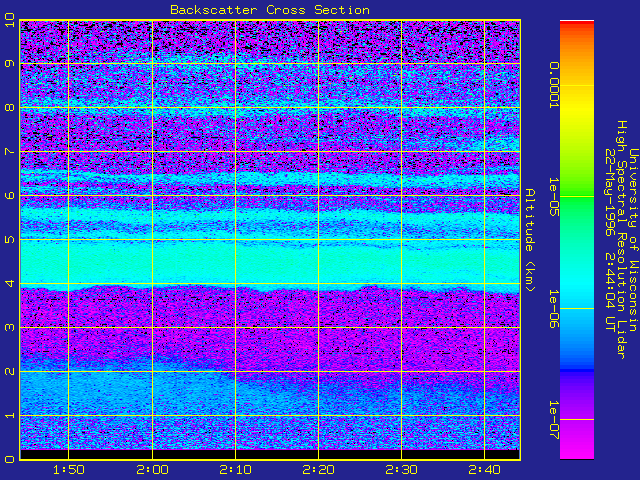Screen dimensions: 640x480
Task: Select the time axis label "2:00"
Action: point(152,470)
